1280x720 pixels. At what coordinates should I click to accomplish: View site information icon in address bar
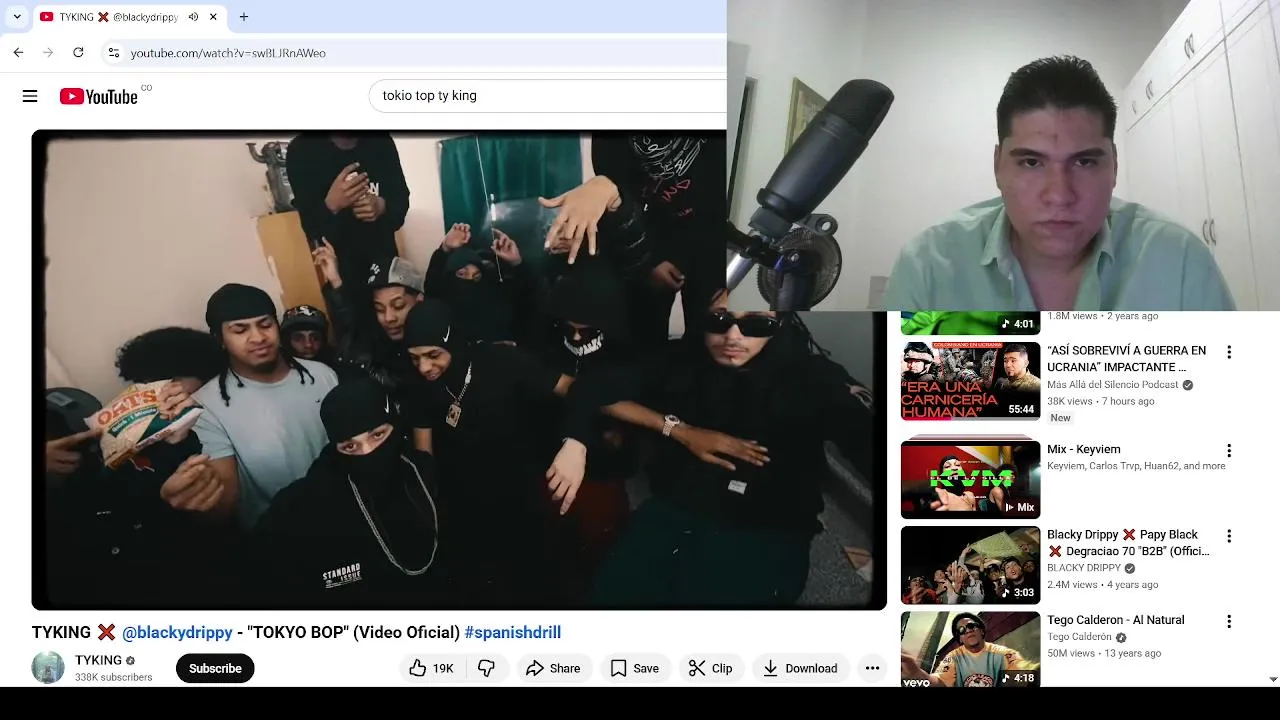[114, 53]
